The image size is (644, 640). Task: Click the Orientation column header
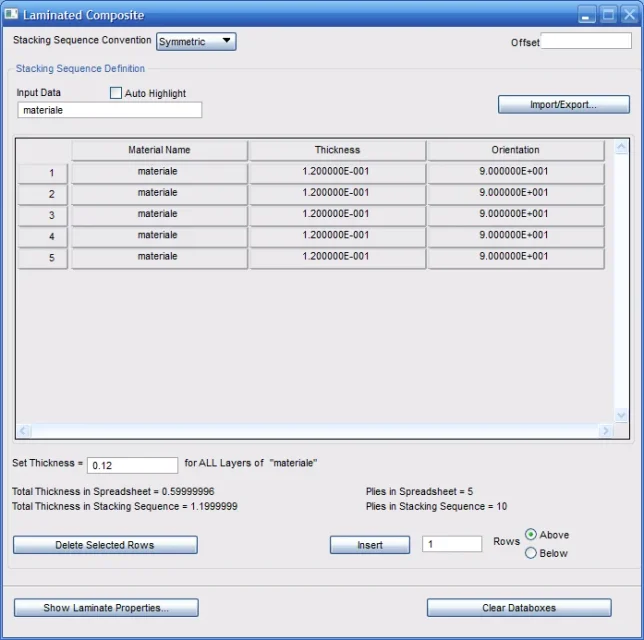tap(515, 150)
